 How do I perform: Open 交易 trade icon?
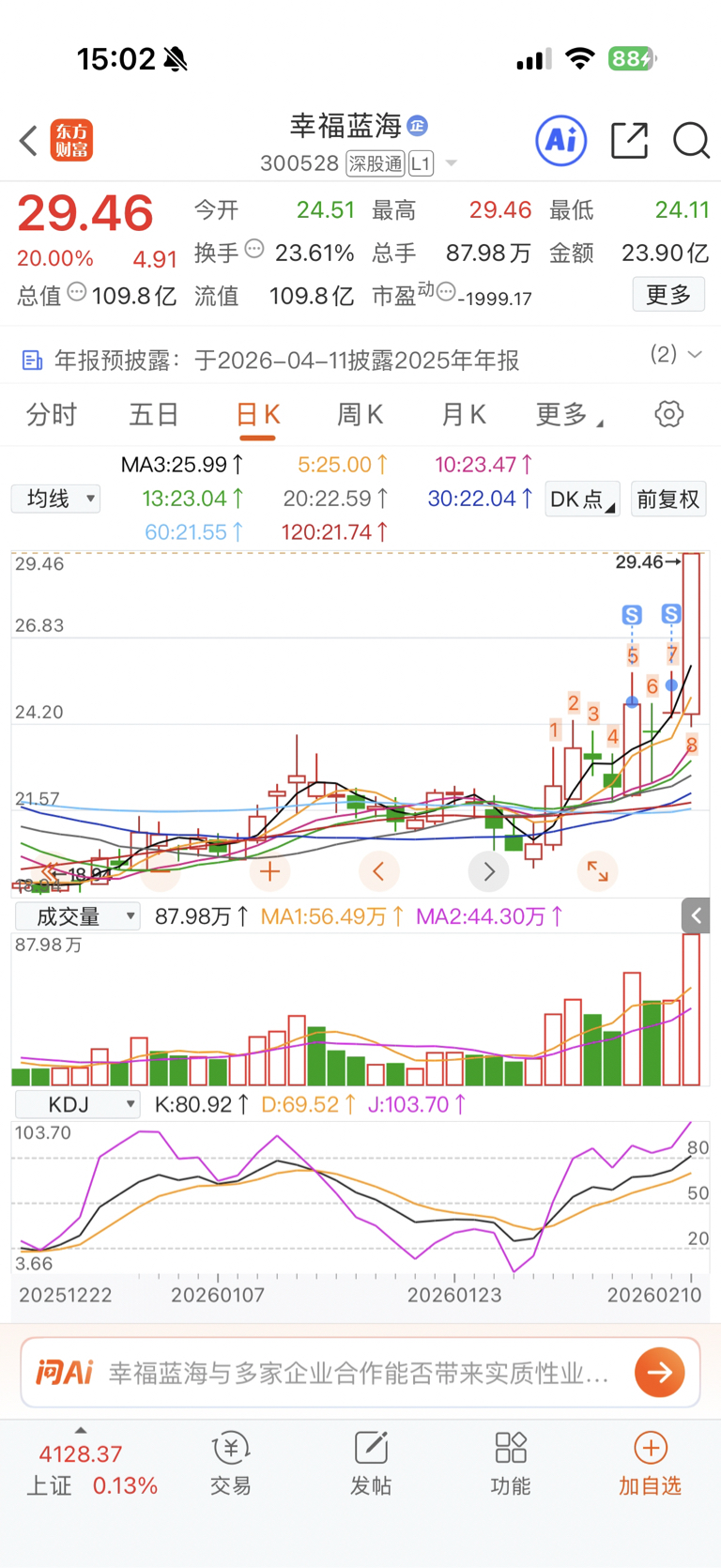[x=231, y=1465]
